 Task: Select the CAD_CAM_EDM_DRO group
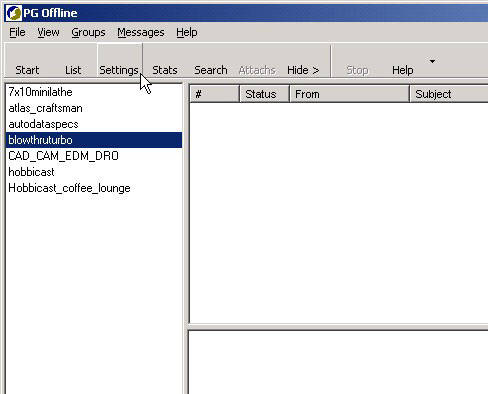(94, 156)
